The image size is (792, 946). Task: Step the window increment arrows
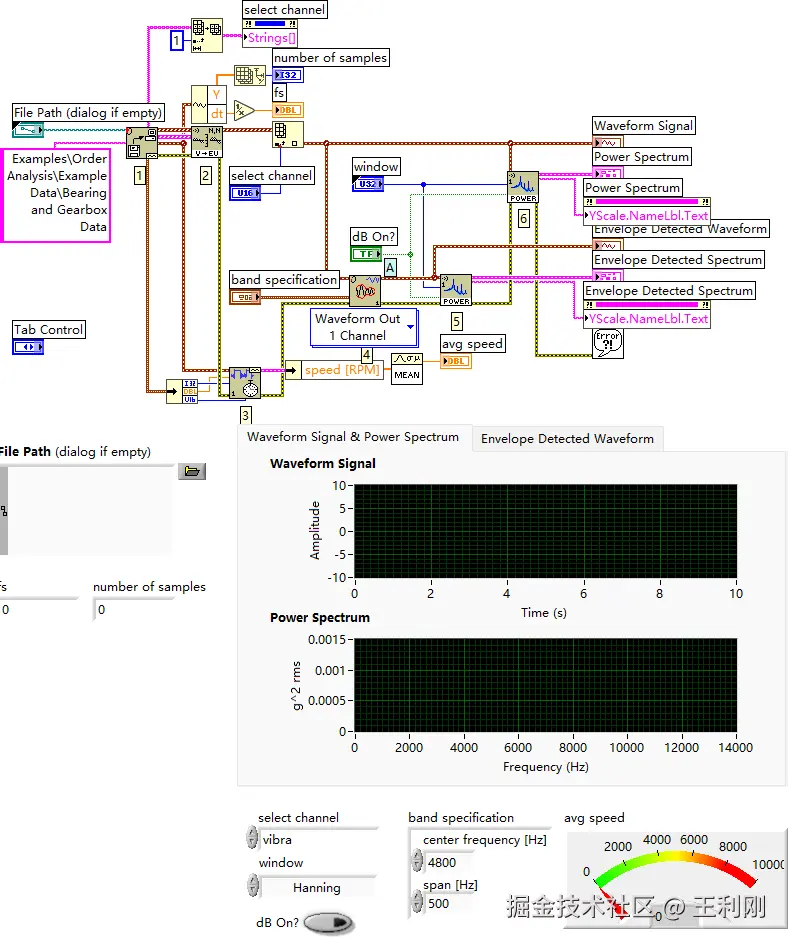coord(253,886)
